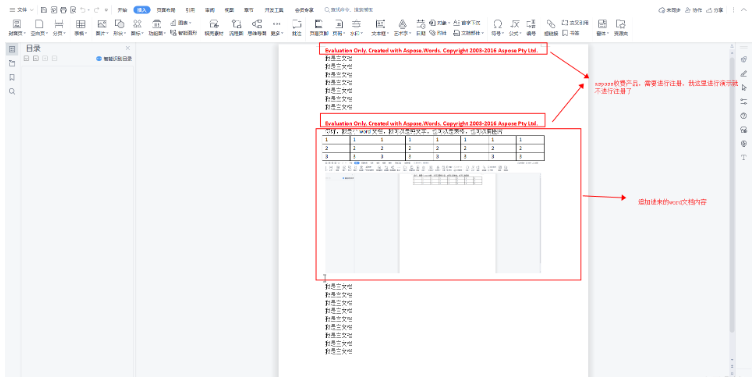The image size is (754, 377).
Task: Click the magnifier search icon in left sidebar
Action: coord(12,91)
